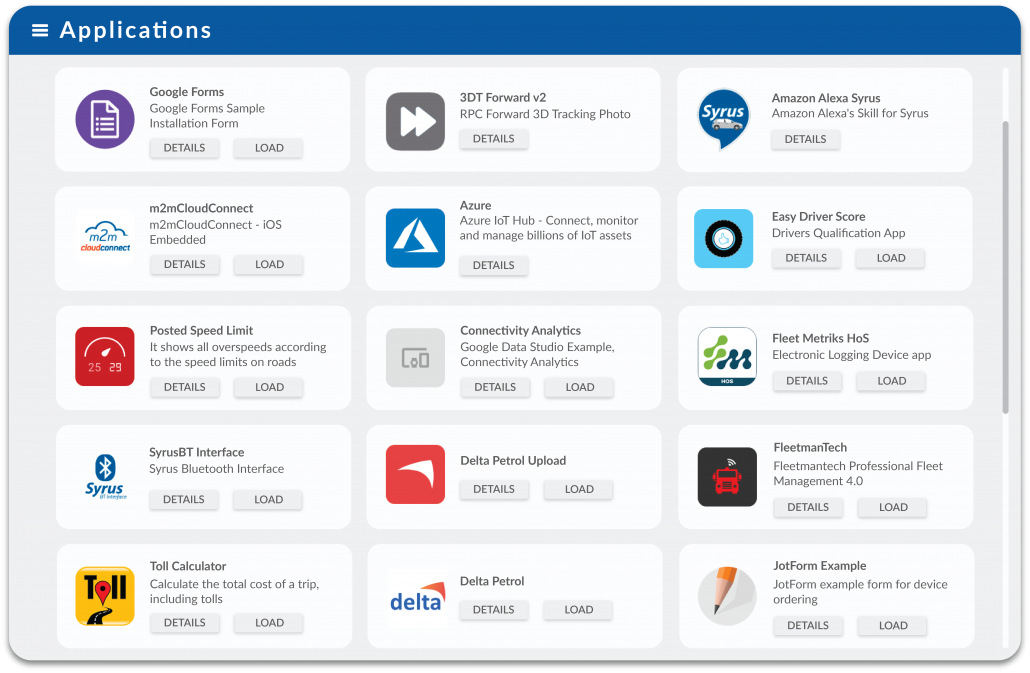Viewport: 1030px width, 673px height.
Task: Click the Applications title in header
Action: (x=135, y=30)
